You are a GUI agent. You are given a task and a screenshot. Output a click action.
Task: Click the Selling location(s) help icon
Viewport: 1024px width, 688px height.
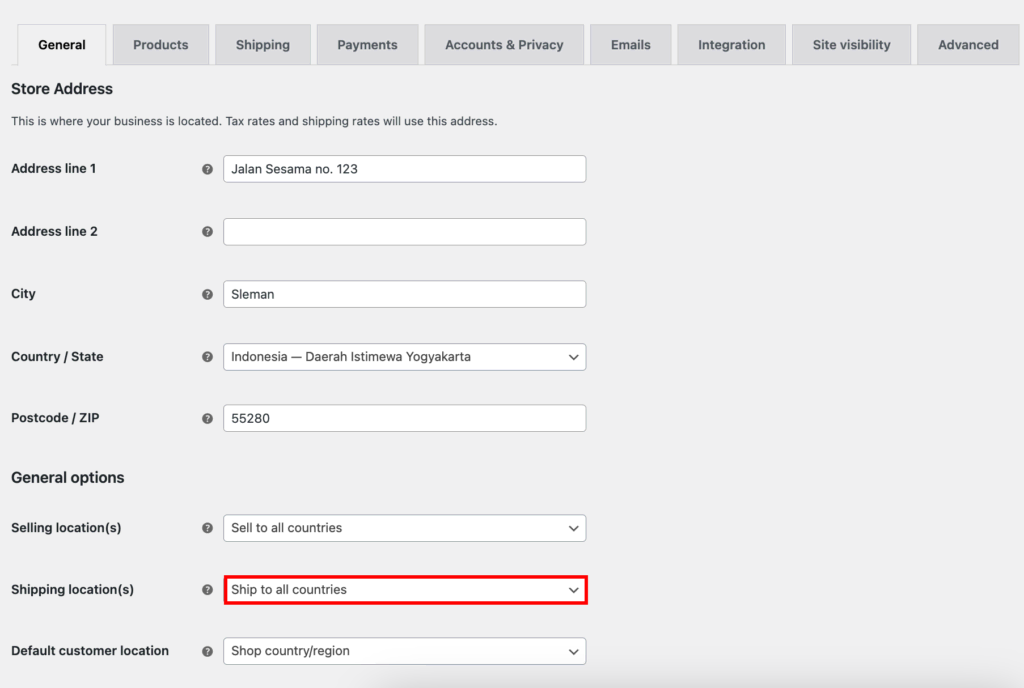[x=207, y=528]
